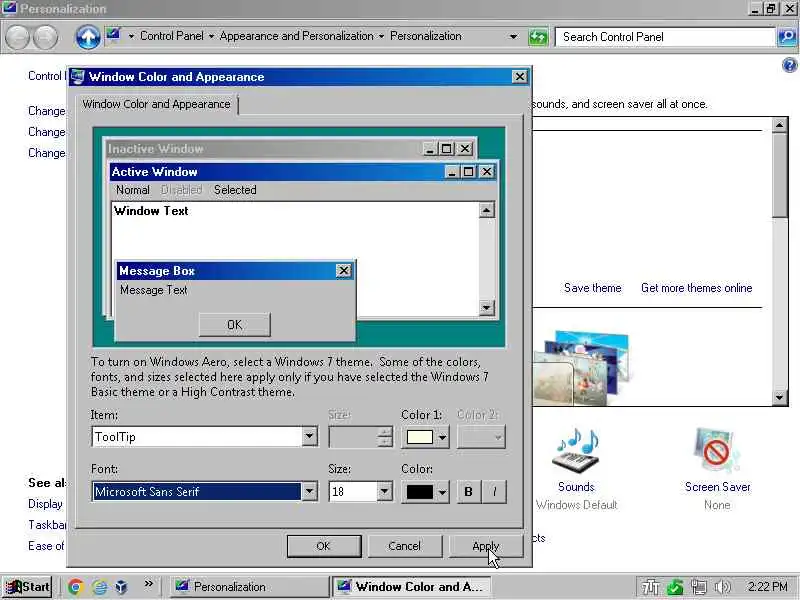Screen dimensions: 800x600
Task: Click the green Refresh icon by address bar
Action: [x=538, y=37]
